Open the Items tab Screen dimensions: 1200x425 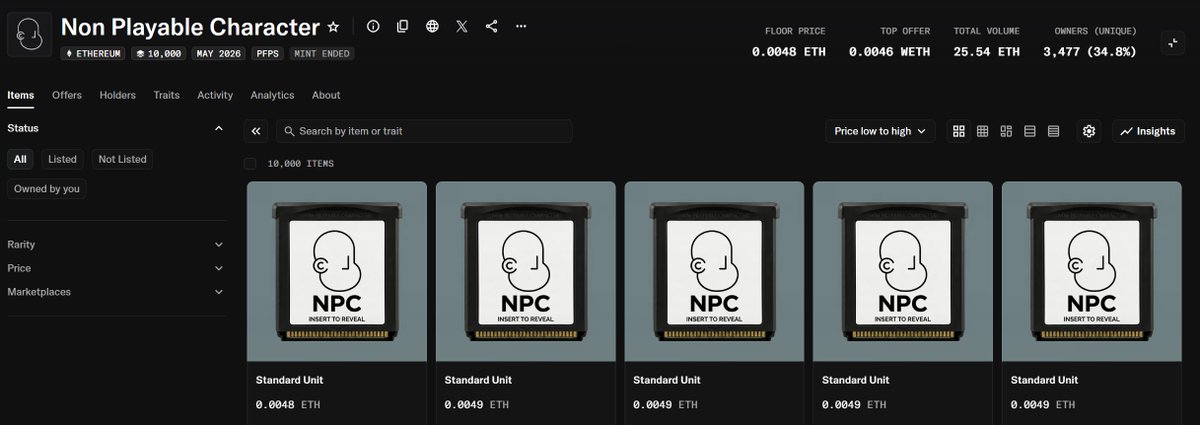coord(20,95)
